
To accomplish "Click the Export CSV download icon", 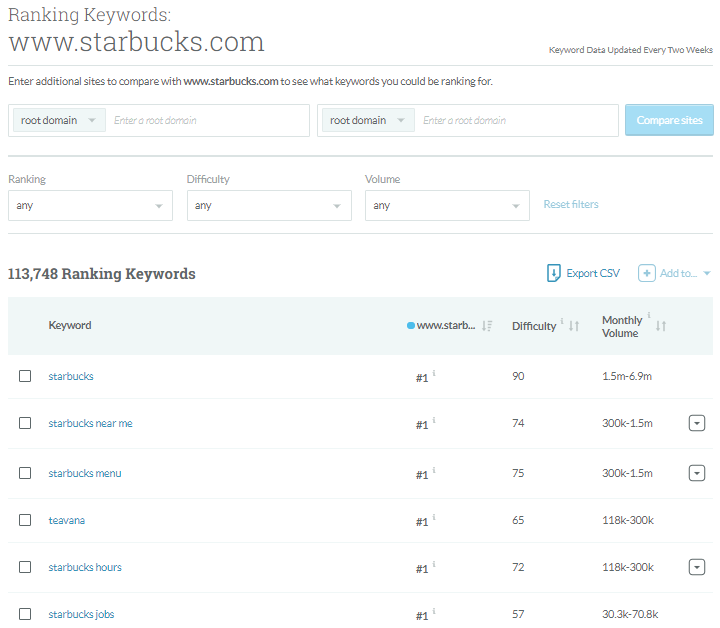I will pos(554,273).
